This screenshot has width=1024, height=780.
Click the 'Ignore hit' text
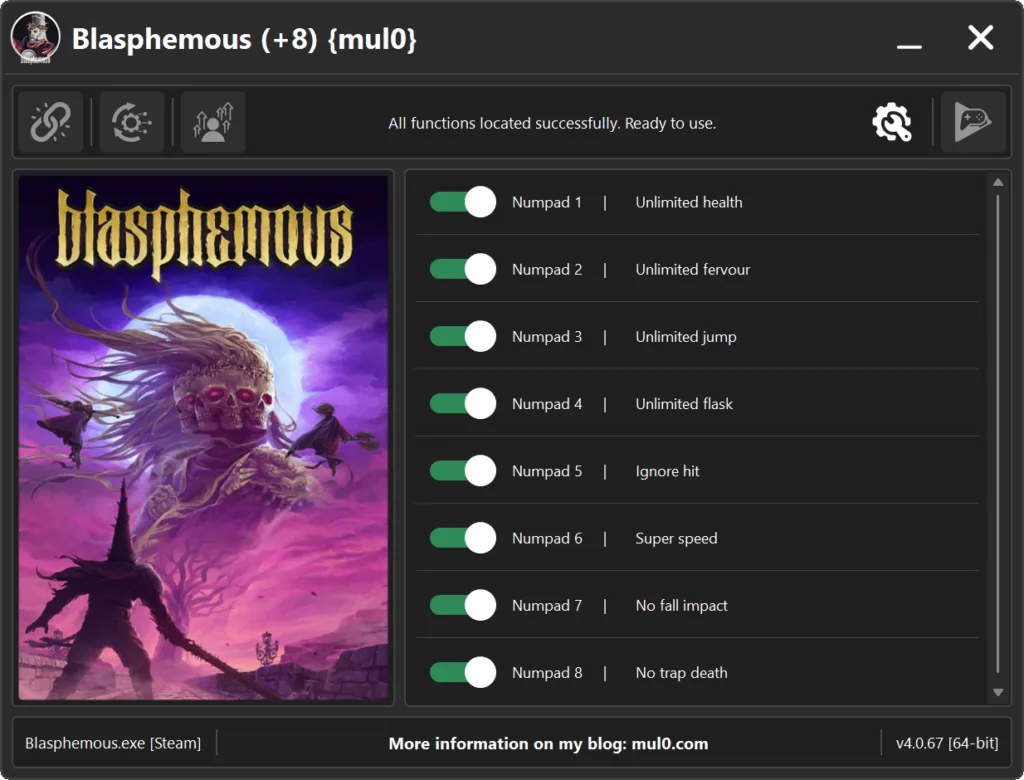(x=667, y=472)
